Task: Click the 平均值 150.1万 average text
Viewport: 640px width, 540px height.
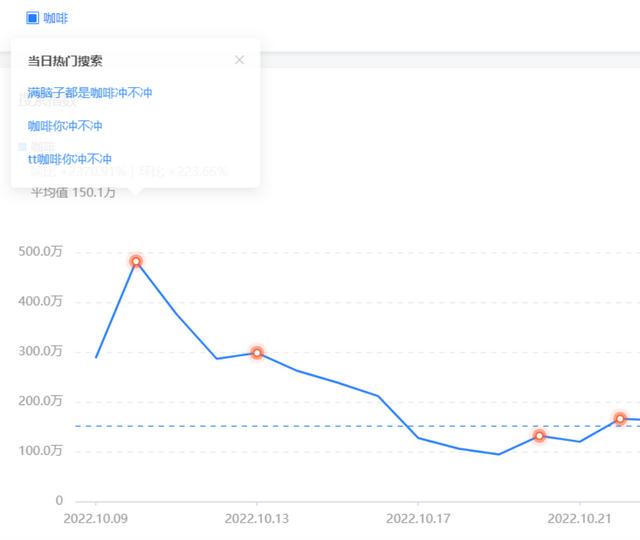Action: [73, 192]
